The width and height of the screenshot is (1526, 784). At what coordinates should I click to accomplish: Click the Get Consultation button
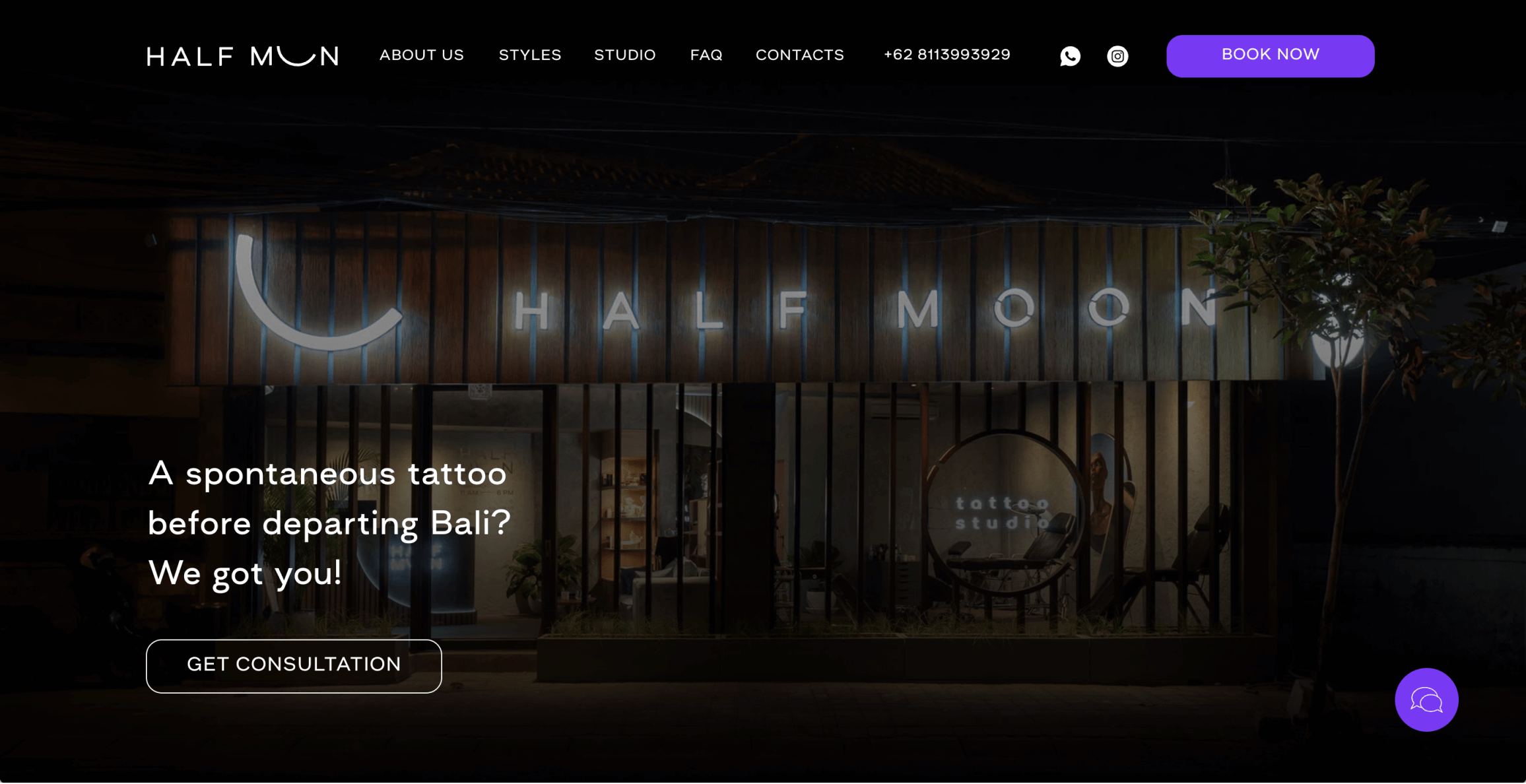294,665
